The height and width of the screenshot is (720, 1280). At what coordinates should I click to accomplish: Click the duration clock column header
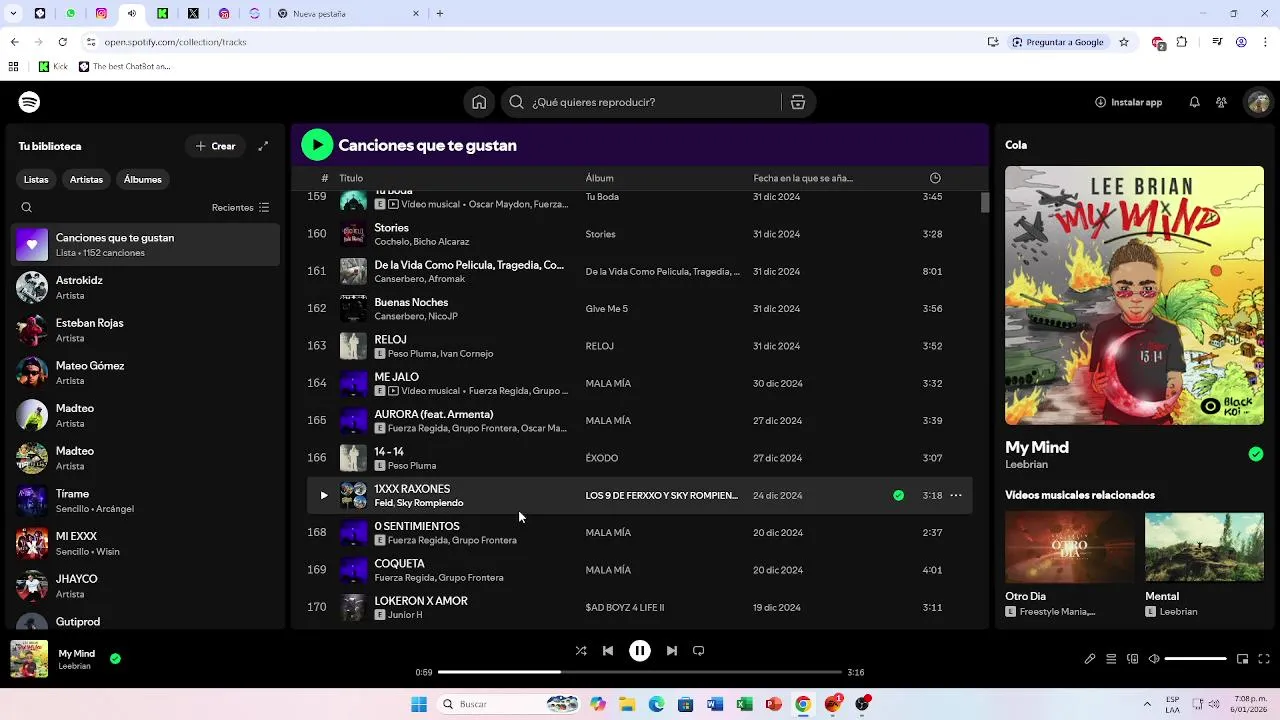coord(935,178)
